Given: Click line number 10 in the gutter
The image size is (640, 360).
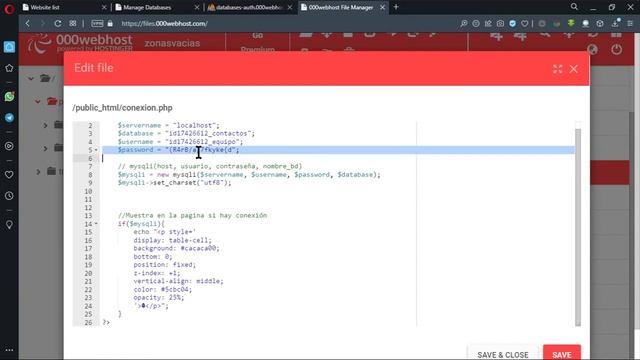Looking at the screenshot, I should 88,191.
